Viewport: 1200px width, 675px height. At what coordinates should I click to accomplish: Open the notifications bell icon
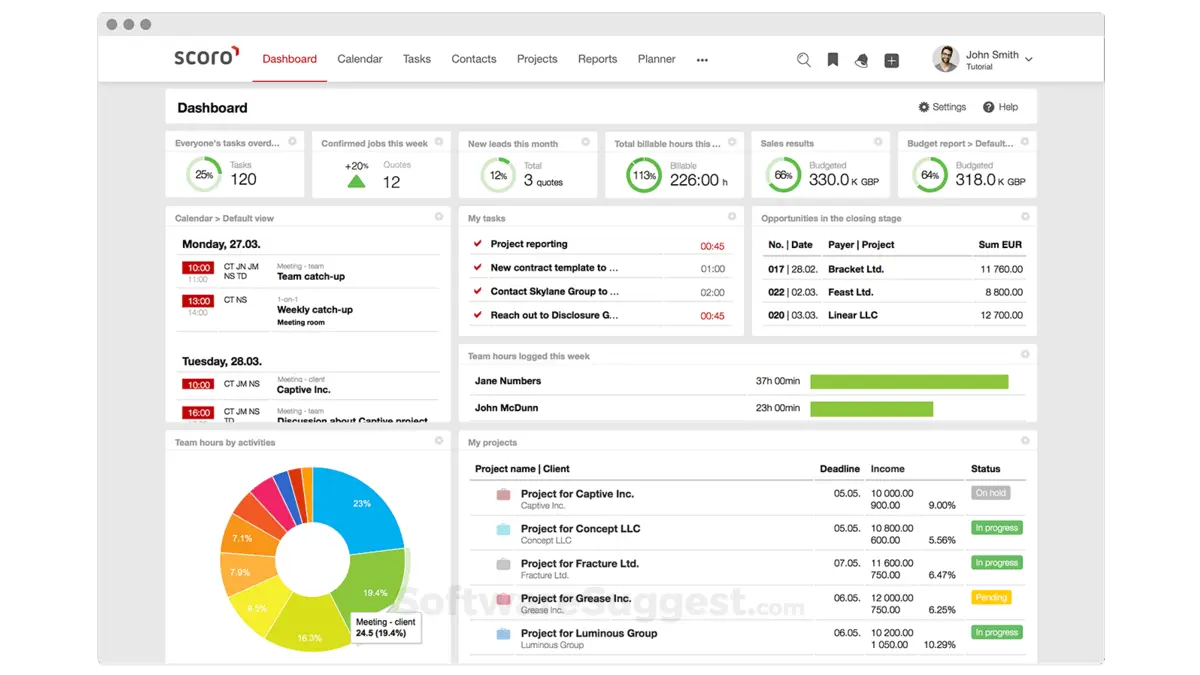coord(861,60)
